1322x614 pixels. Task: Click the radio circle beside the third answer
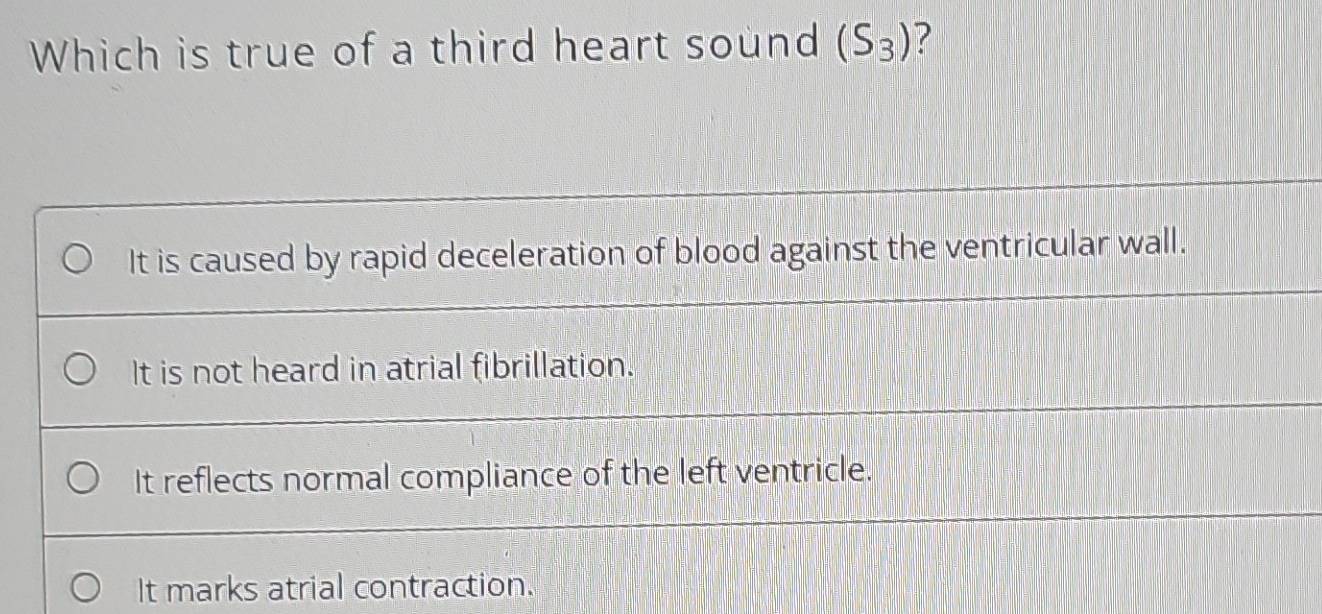coord(80,477)
